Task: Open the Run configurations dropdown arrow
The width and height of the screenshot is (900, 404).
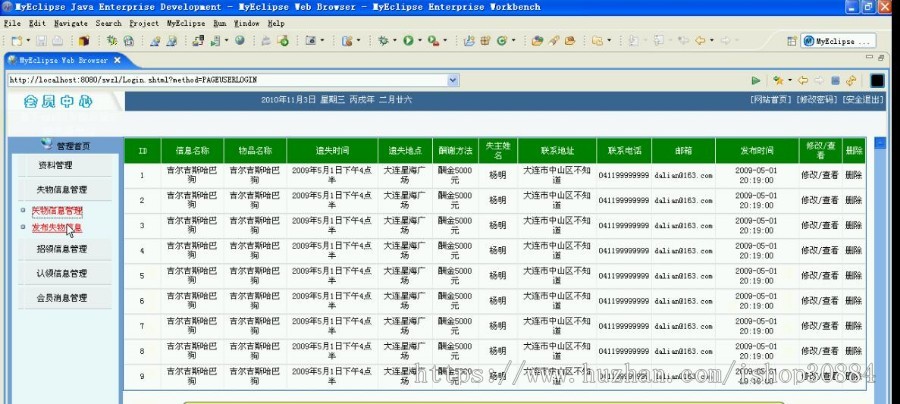Action: point(420,41)
